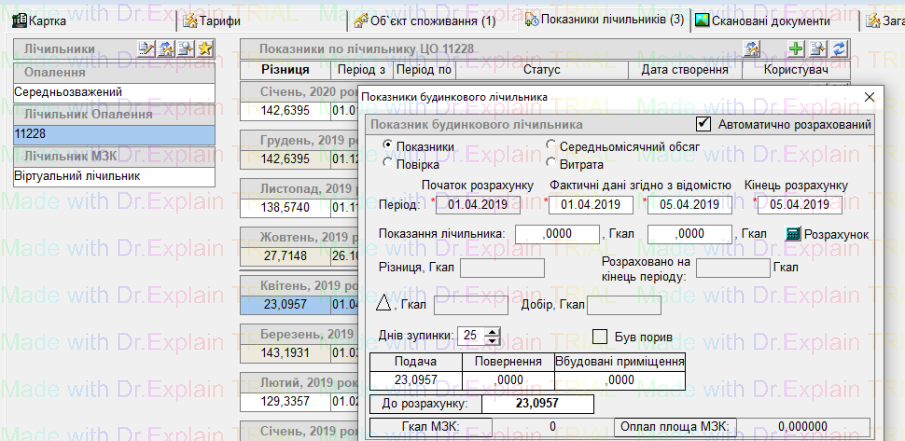Select the Повірка radio button
Viewport: 905px width, 441px height.
pos(389,163)
